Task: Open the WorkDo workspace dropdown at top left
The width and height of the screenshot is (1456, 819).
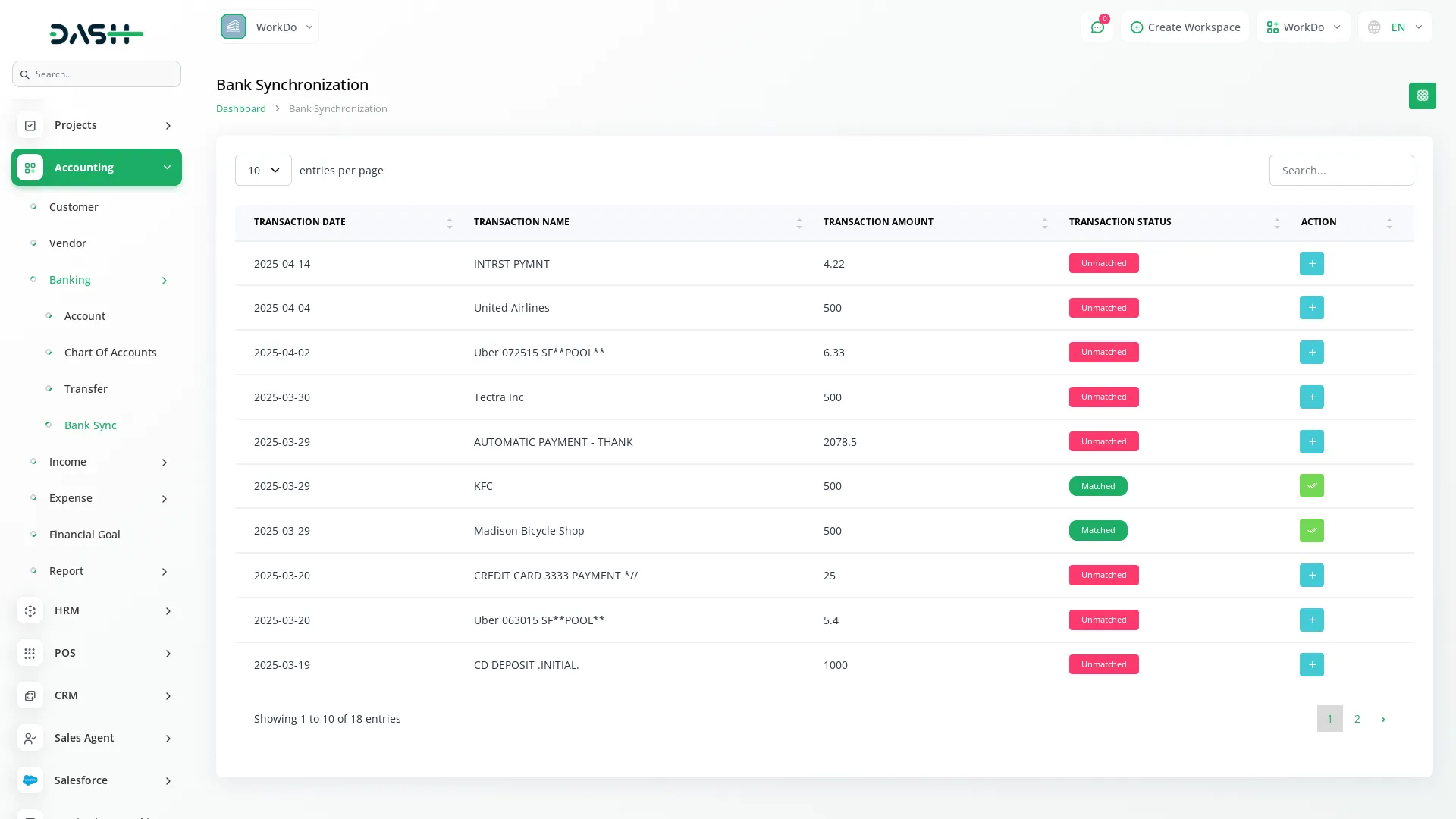Action: tap(268, 27)
